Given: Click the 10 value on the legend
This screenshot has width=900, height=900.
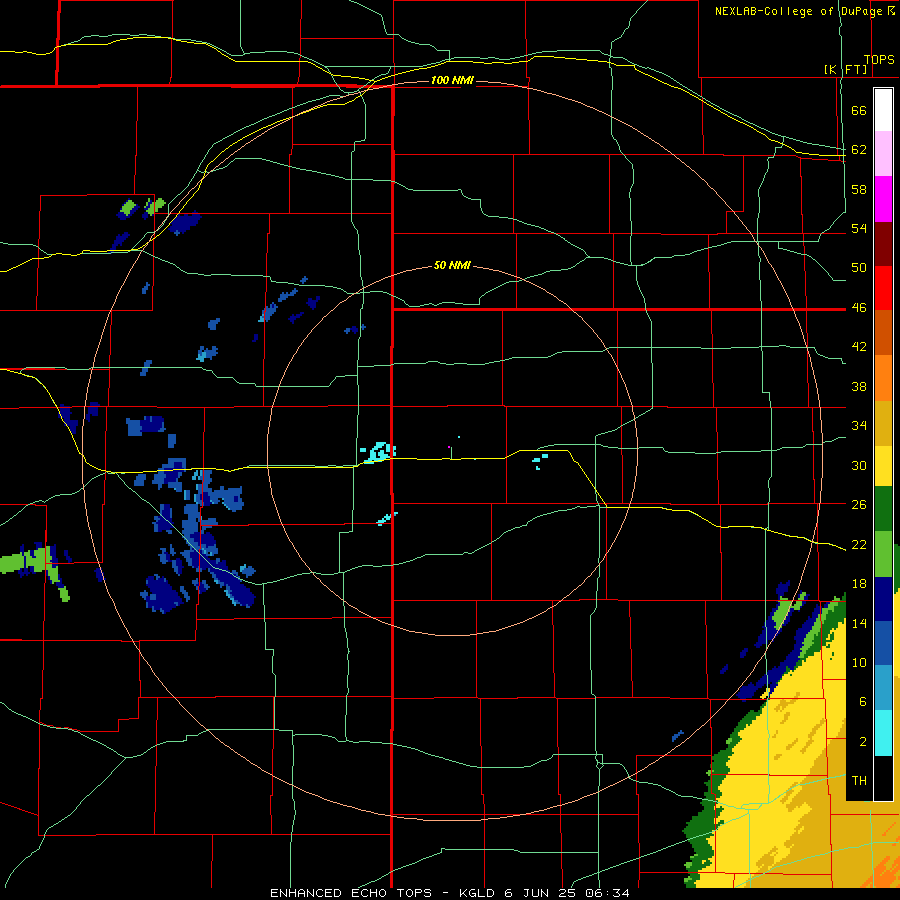Looking at the screenshot, I should point(859,662).
